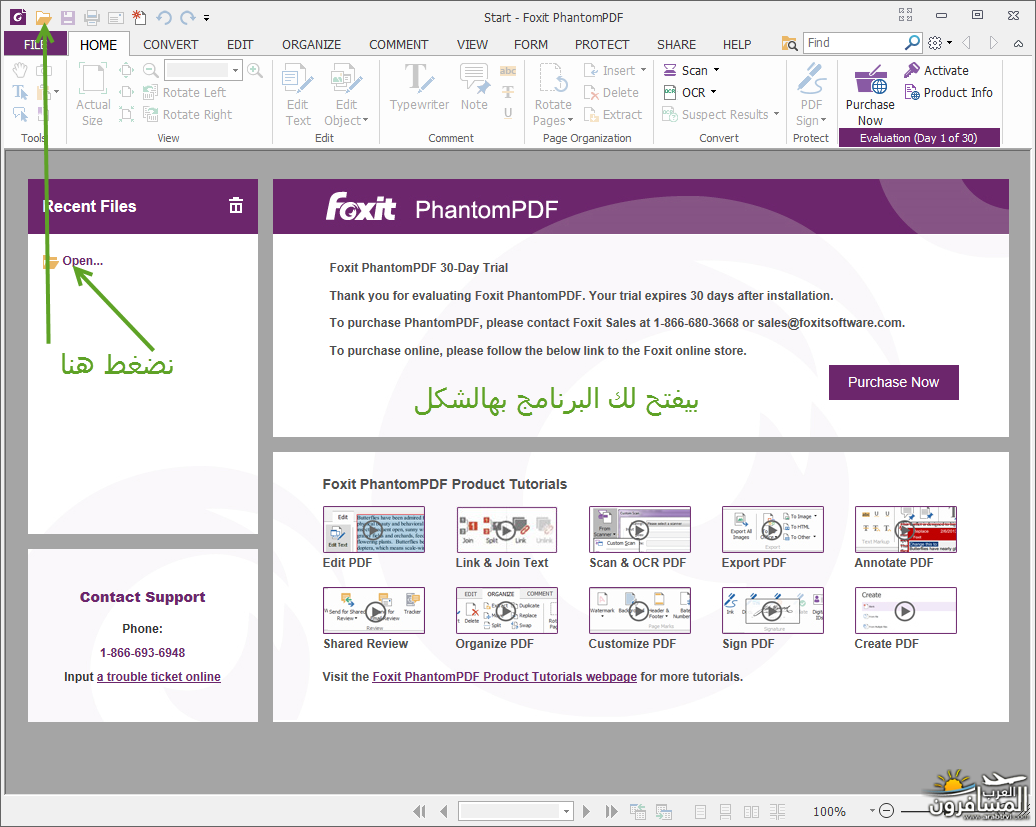Play the Organize PDF tutorial

506,610
